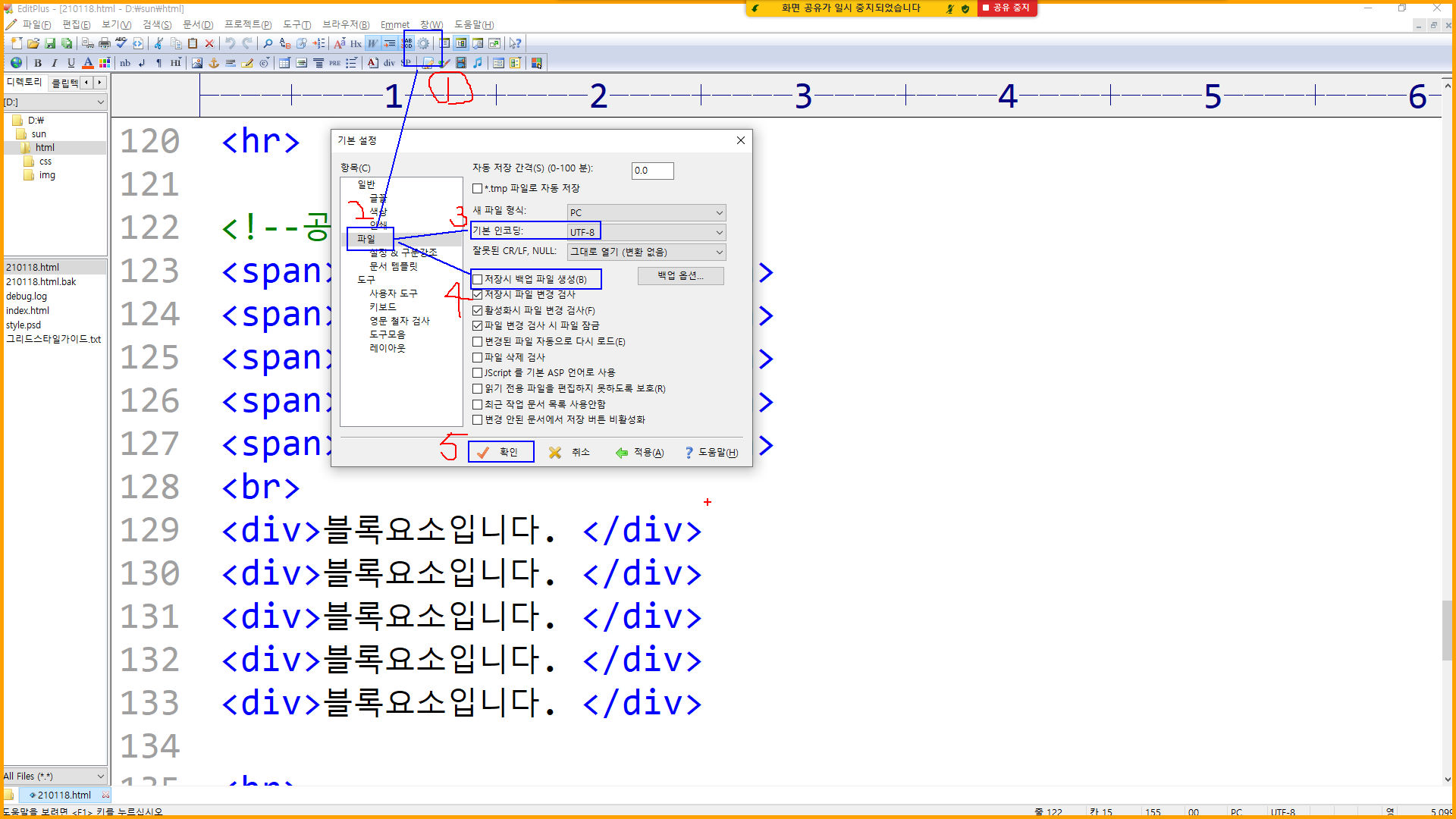Screen dimensions: 1456x819
Task: Open the 도구 menu in the menu bar
Action: click(x=297, y=25)
